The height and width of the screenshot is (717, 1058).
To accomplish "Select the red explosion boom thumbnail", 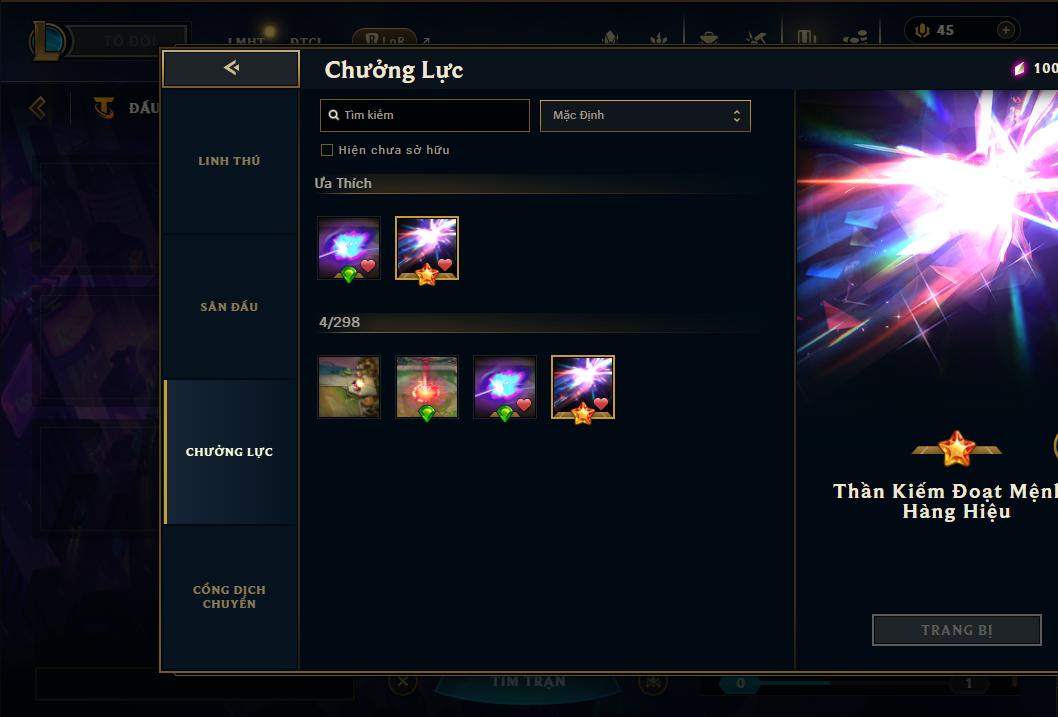I will pos(427,387).
